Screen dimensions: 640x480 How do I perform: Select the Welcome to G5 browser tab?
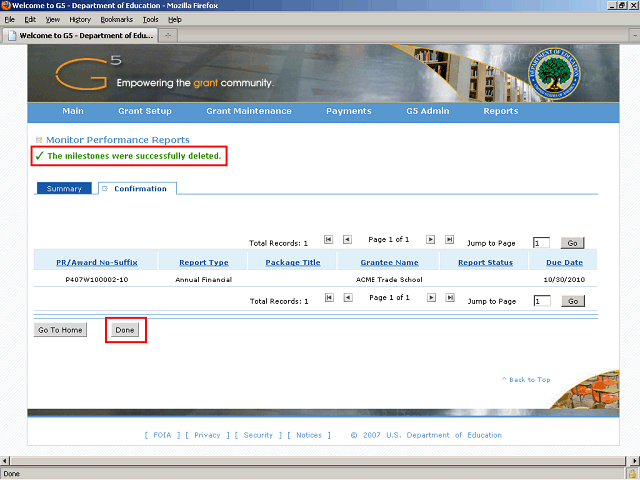80,36
